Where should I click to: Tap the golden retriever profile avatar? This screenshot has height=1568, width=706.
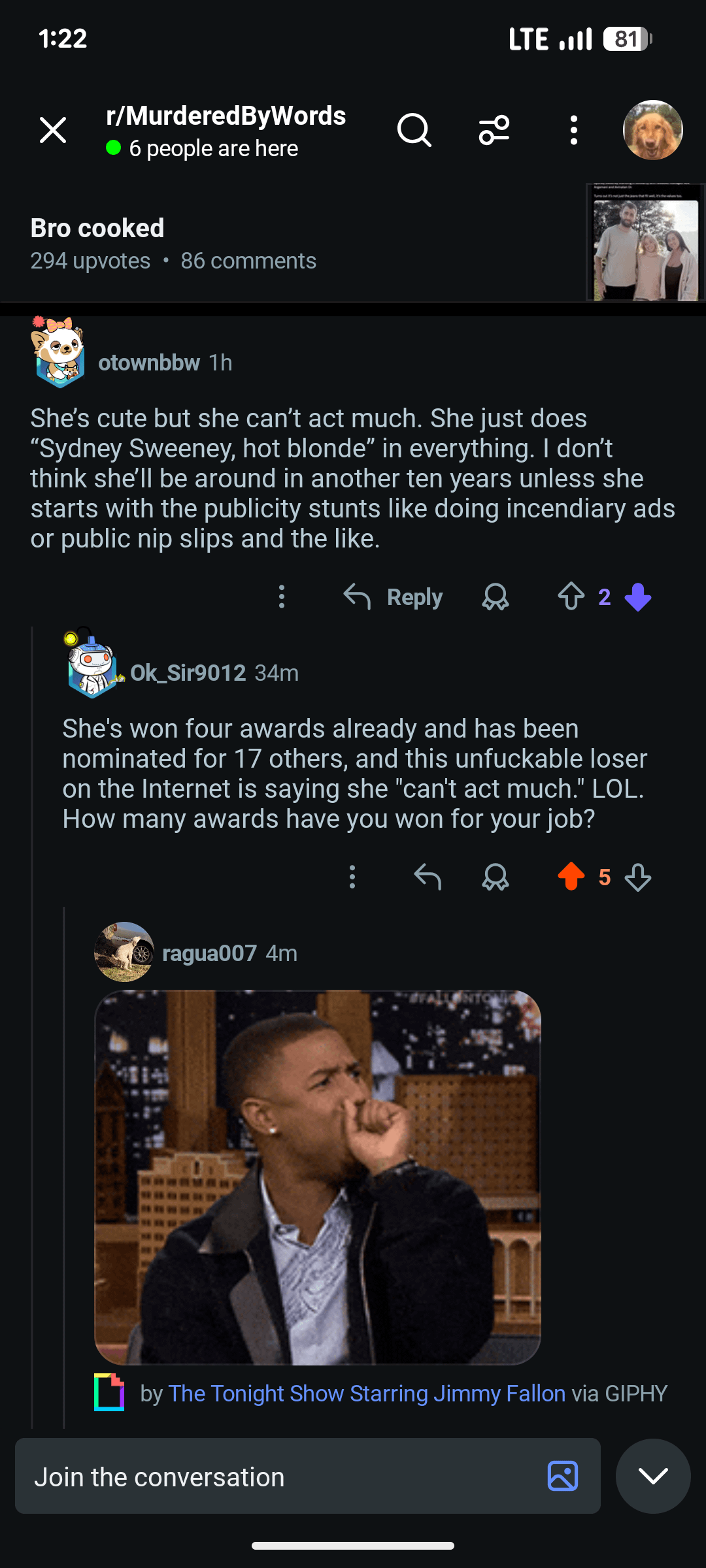pyautogui.click(x=652, y=131)
